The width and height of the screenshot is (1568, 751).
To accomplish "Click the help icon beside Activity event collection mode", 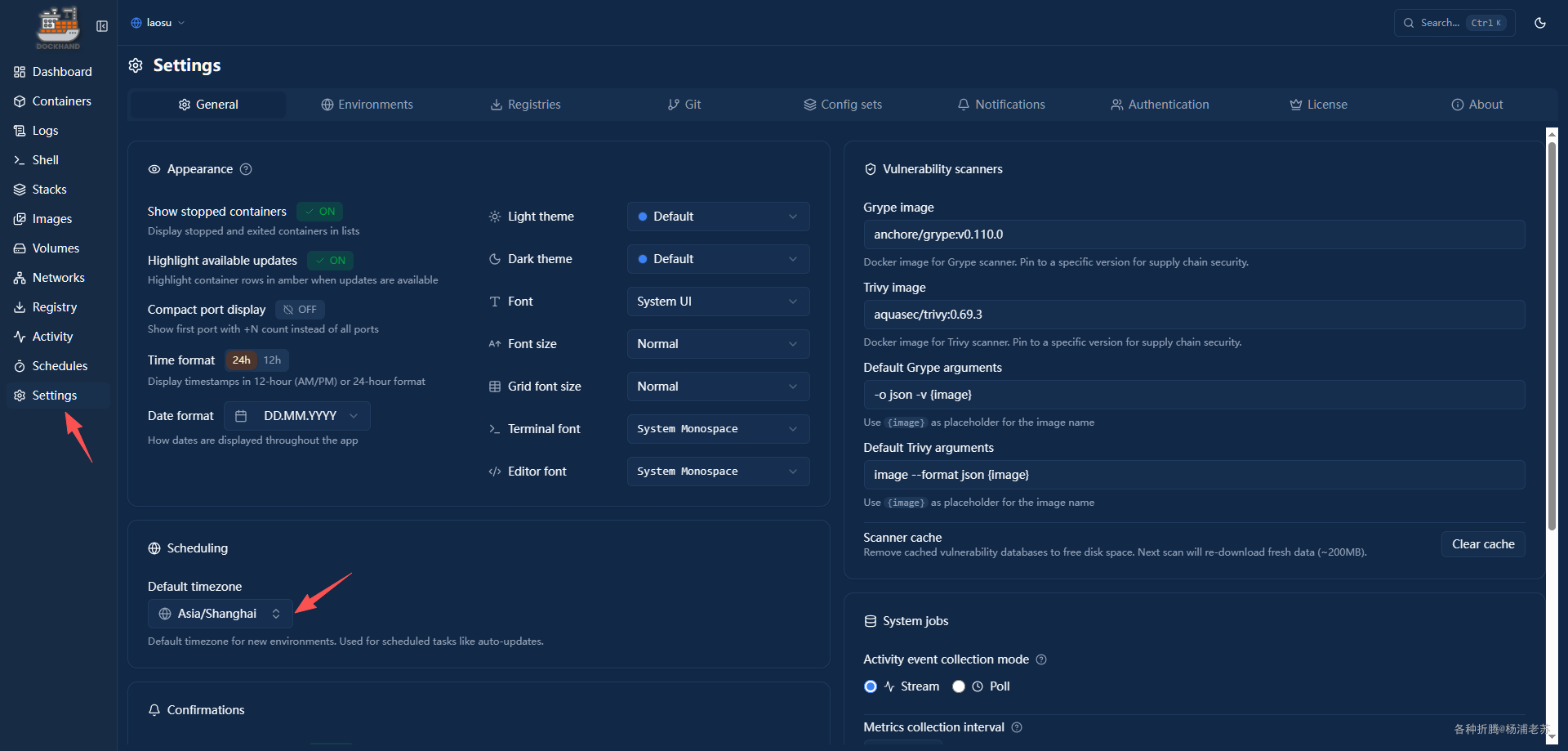I will pyautogui.click(x=1041, y=659).
